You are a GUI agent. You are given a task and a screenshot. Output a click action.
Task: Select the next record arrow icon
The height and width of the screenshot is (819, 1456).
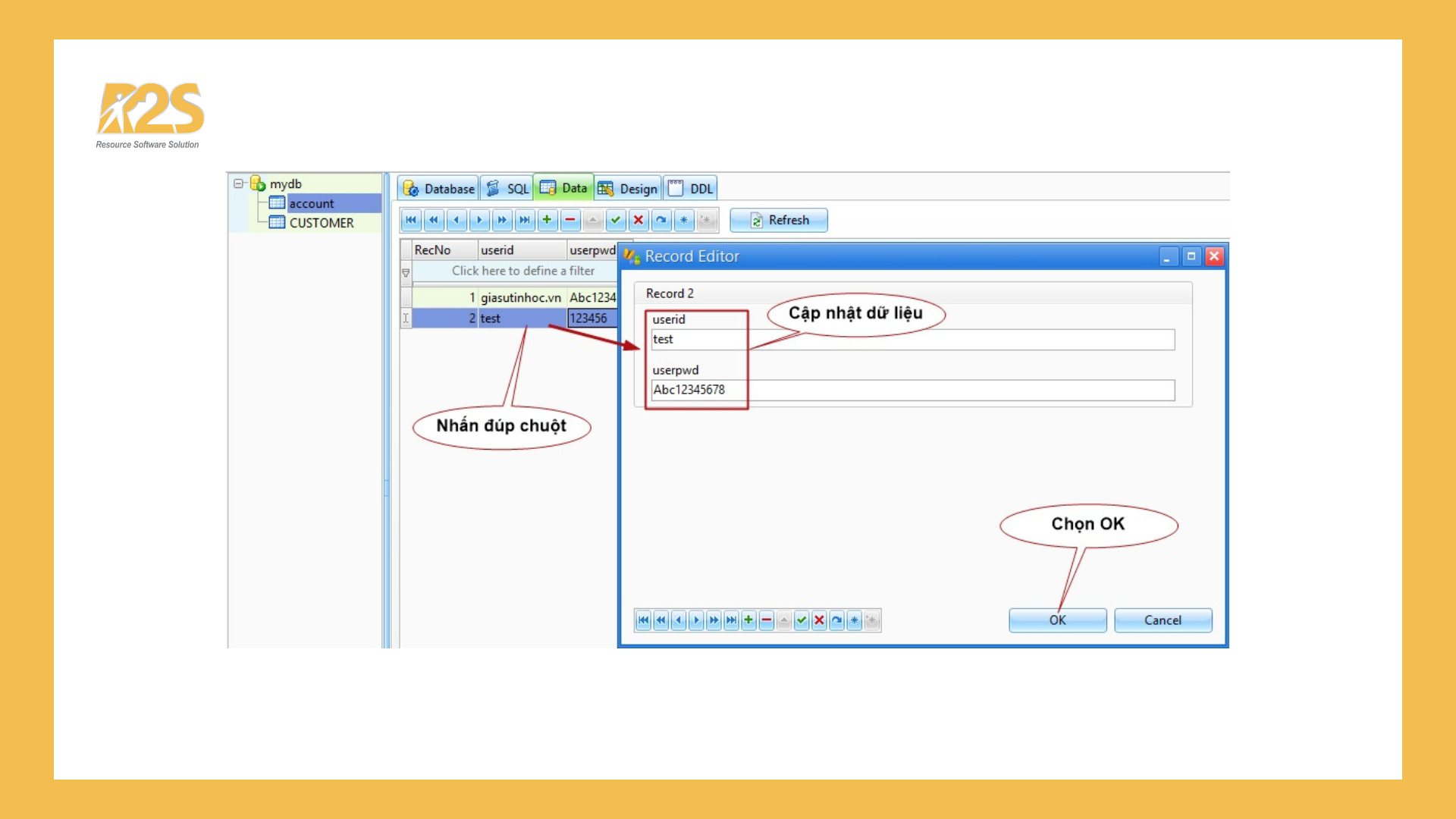pyautogui.click(x=479, y=220)
